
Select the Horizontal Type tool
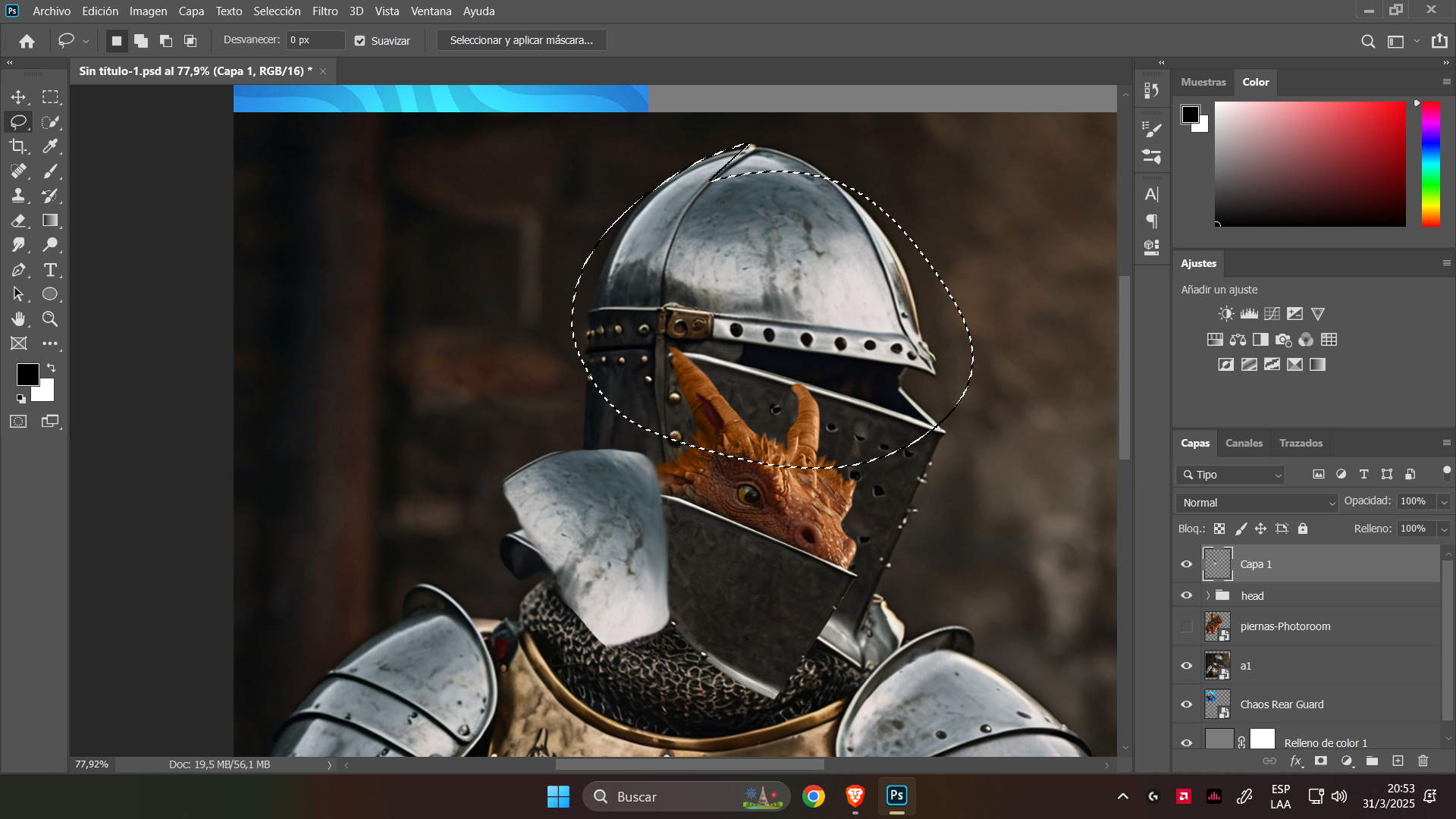pyautogui.click(x=50, y=270)
